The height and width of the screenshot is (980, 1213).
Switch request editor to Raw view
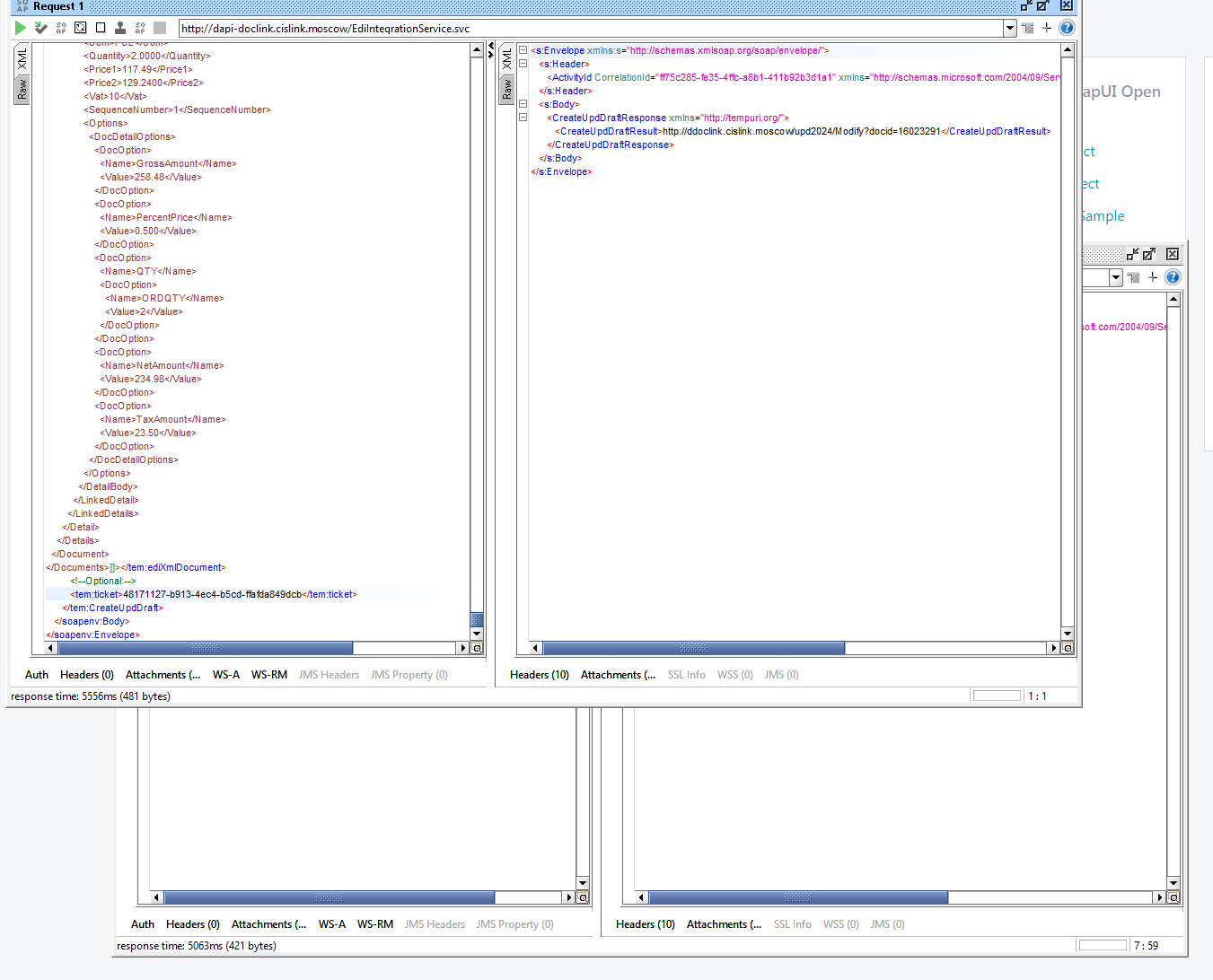point(22,90)
